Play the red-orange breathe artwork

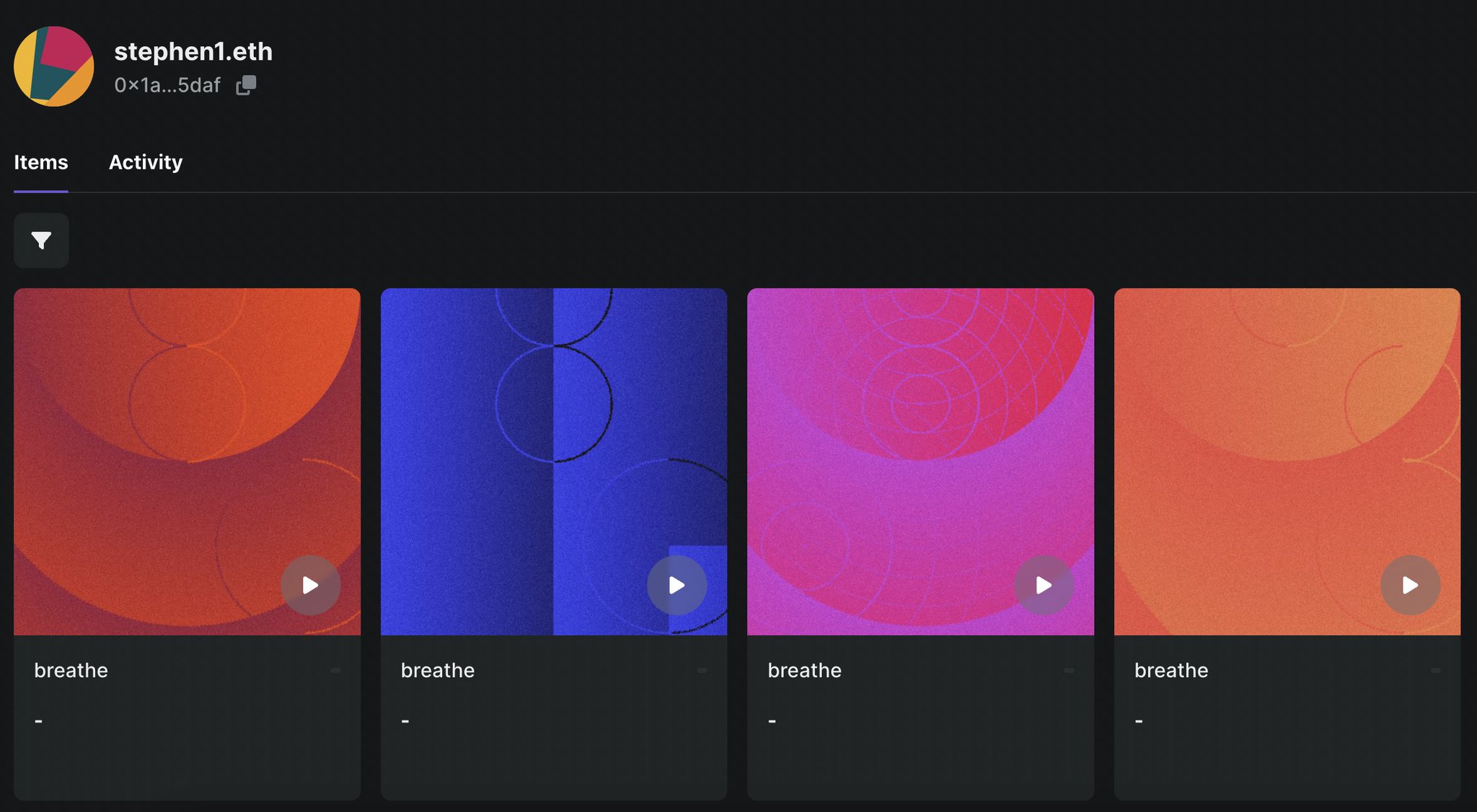(x=310, y=585)
